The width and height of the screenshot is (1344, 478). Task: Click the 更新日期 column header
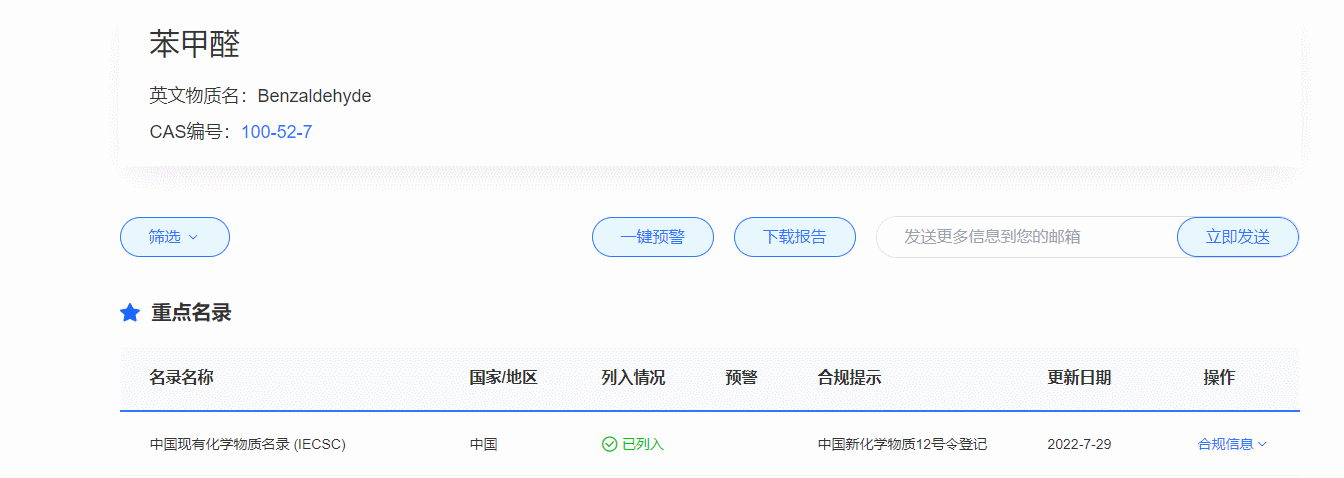tap(1079, 378)
